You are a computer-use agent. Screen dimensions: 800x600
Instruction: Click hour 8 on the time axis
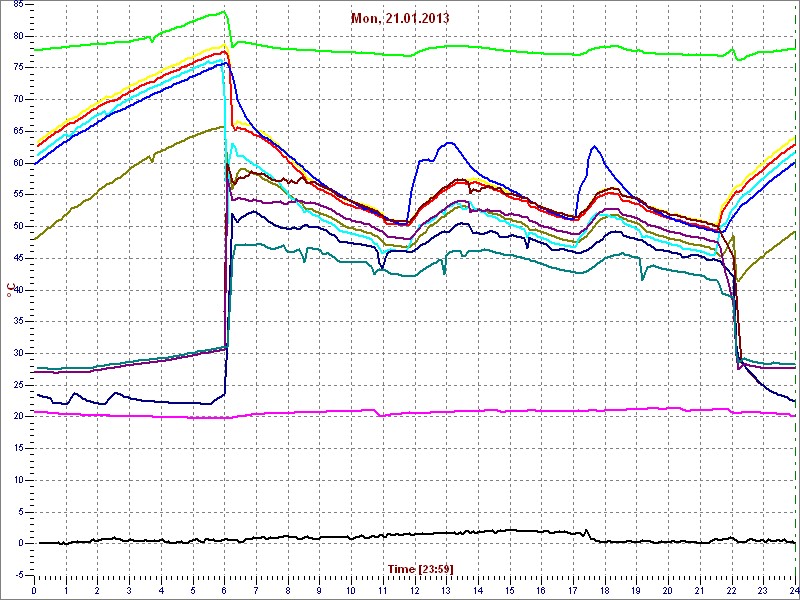point(288,589)
